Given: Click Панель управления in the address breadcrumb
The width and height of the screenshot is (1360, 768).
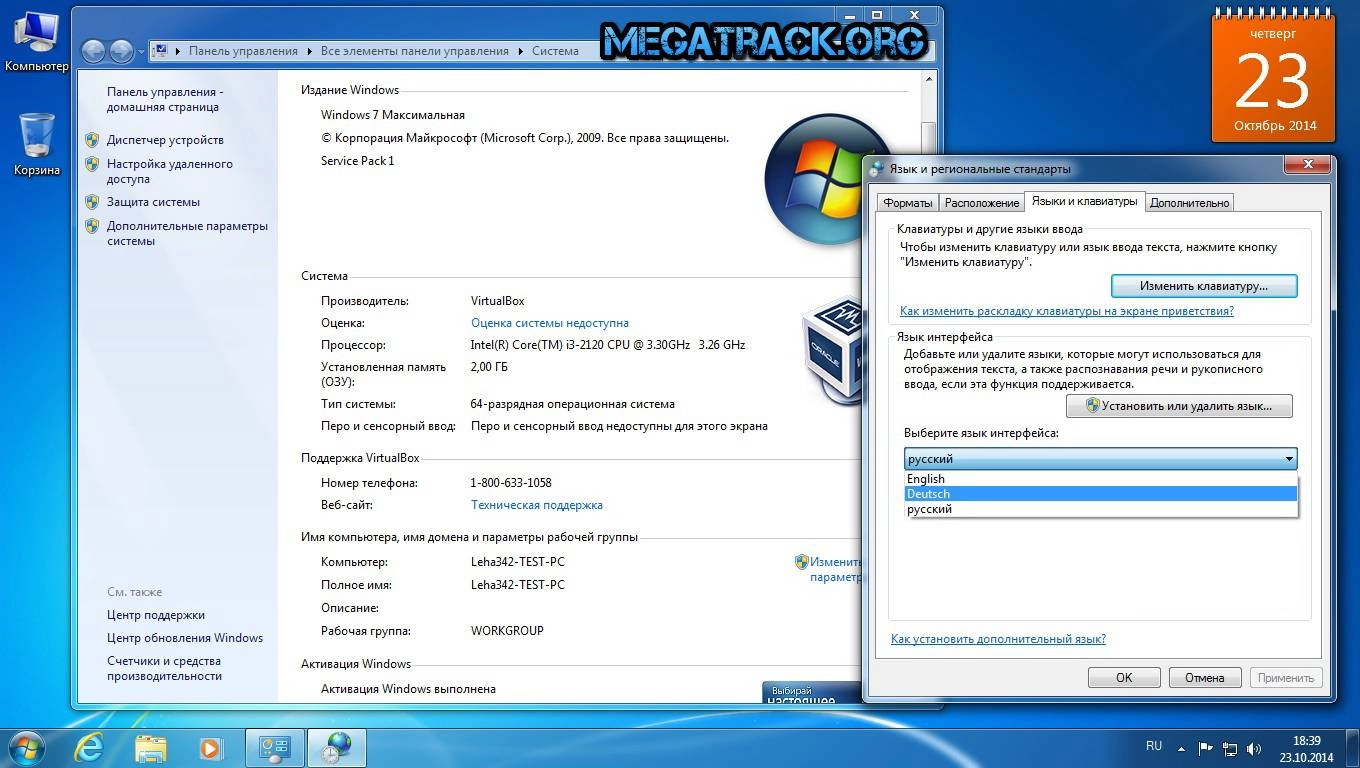Looking at the screenshot, I should (243, 51).
